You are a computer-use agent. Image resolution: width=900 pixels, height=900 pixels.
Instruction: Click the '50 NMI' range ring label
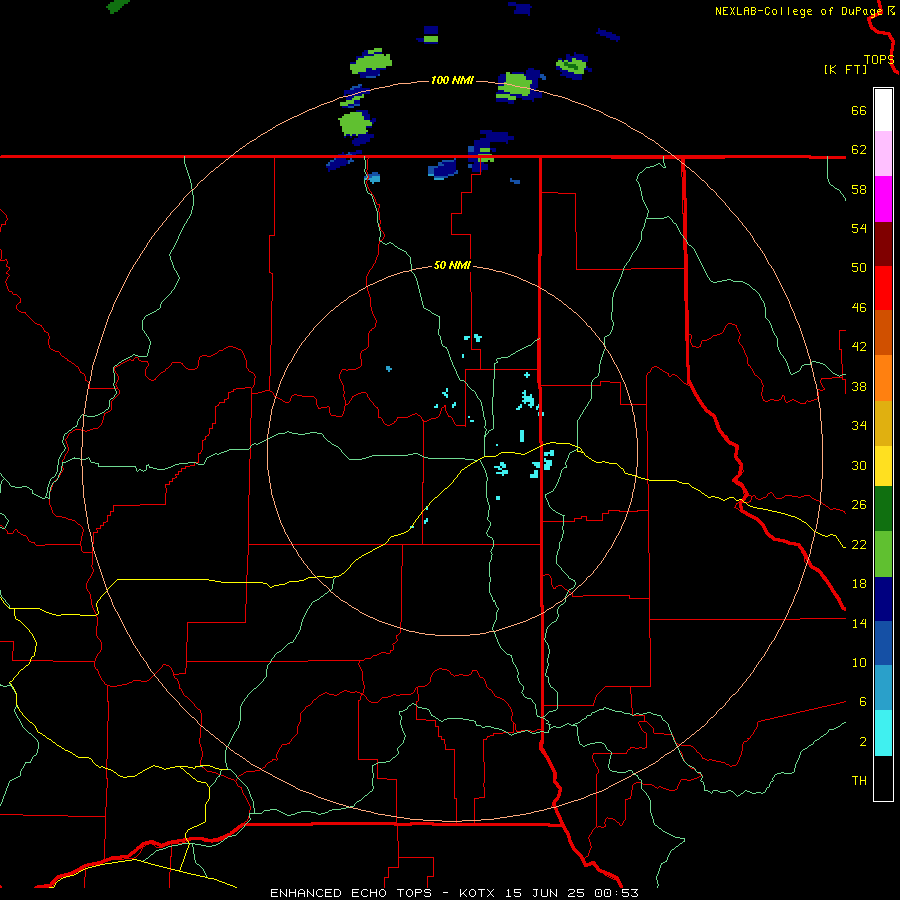point(452,265)
